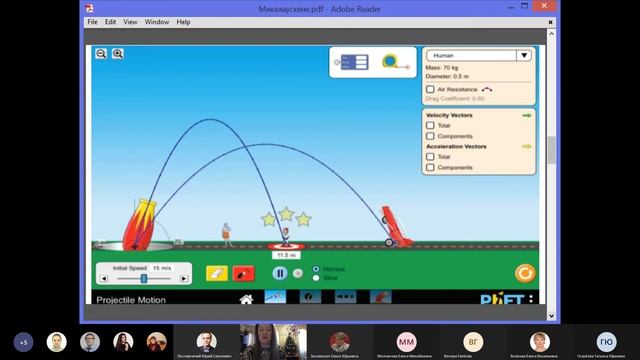Image resolution: width=640 pixels, height=360 pixels.
Task: Click the initial speed 15 m/s value
Action: (x=162, y=268)
